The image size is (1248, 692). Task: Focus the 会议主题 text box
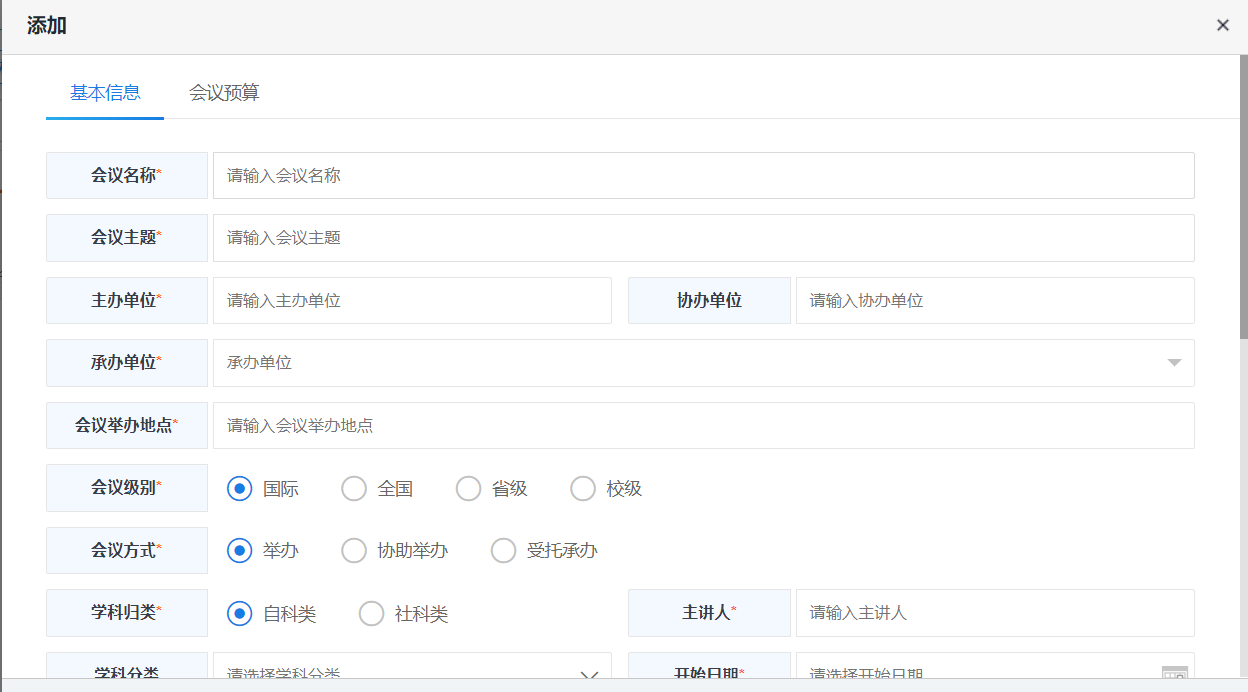point(703,238)
